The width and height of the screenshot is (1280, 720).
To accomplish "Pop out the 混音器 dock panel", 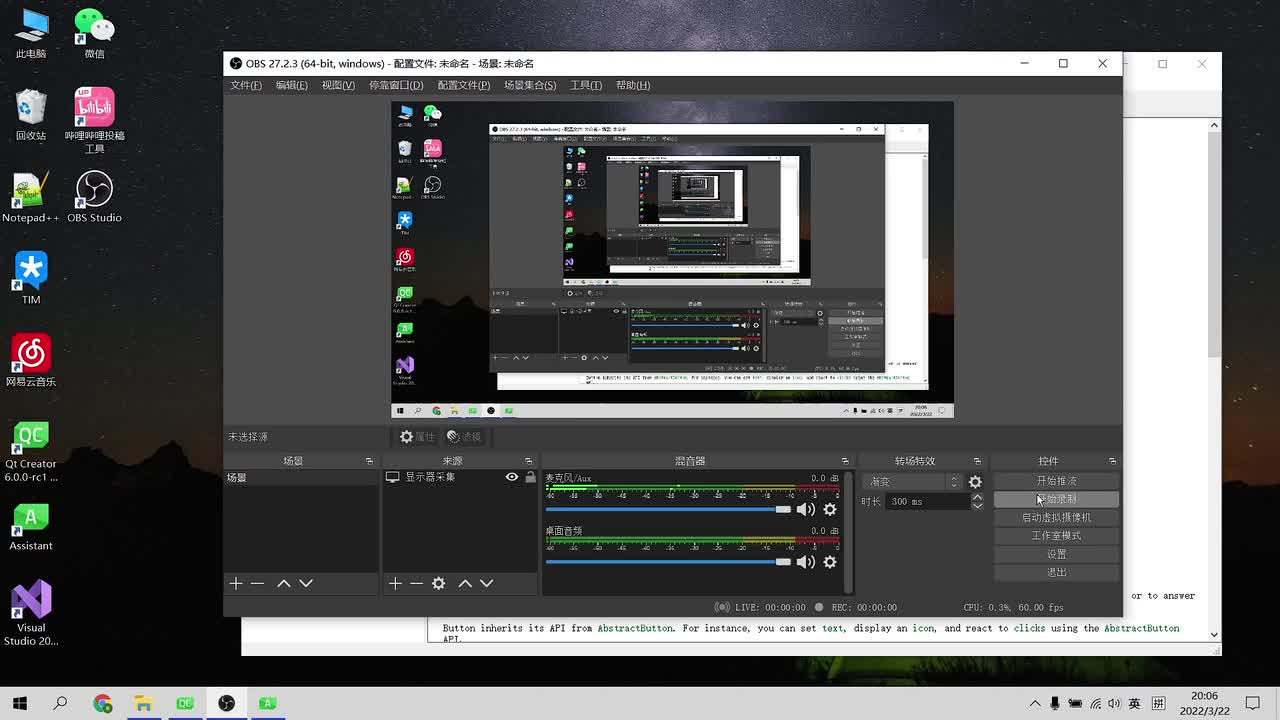I will 845,461.
